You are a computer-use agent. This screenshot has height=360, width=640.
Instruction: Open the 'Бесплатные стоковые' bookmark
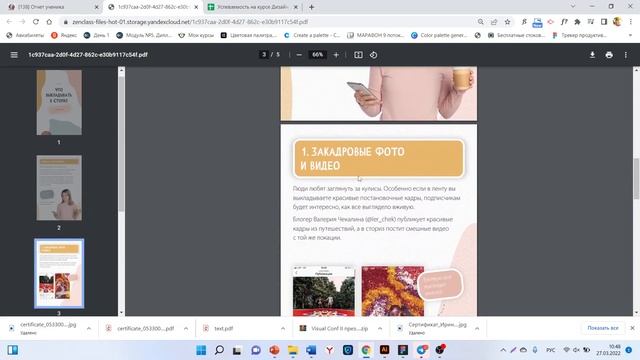(x=516, y=36)
